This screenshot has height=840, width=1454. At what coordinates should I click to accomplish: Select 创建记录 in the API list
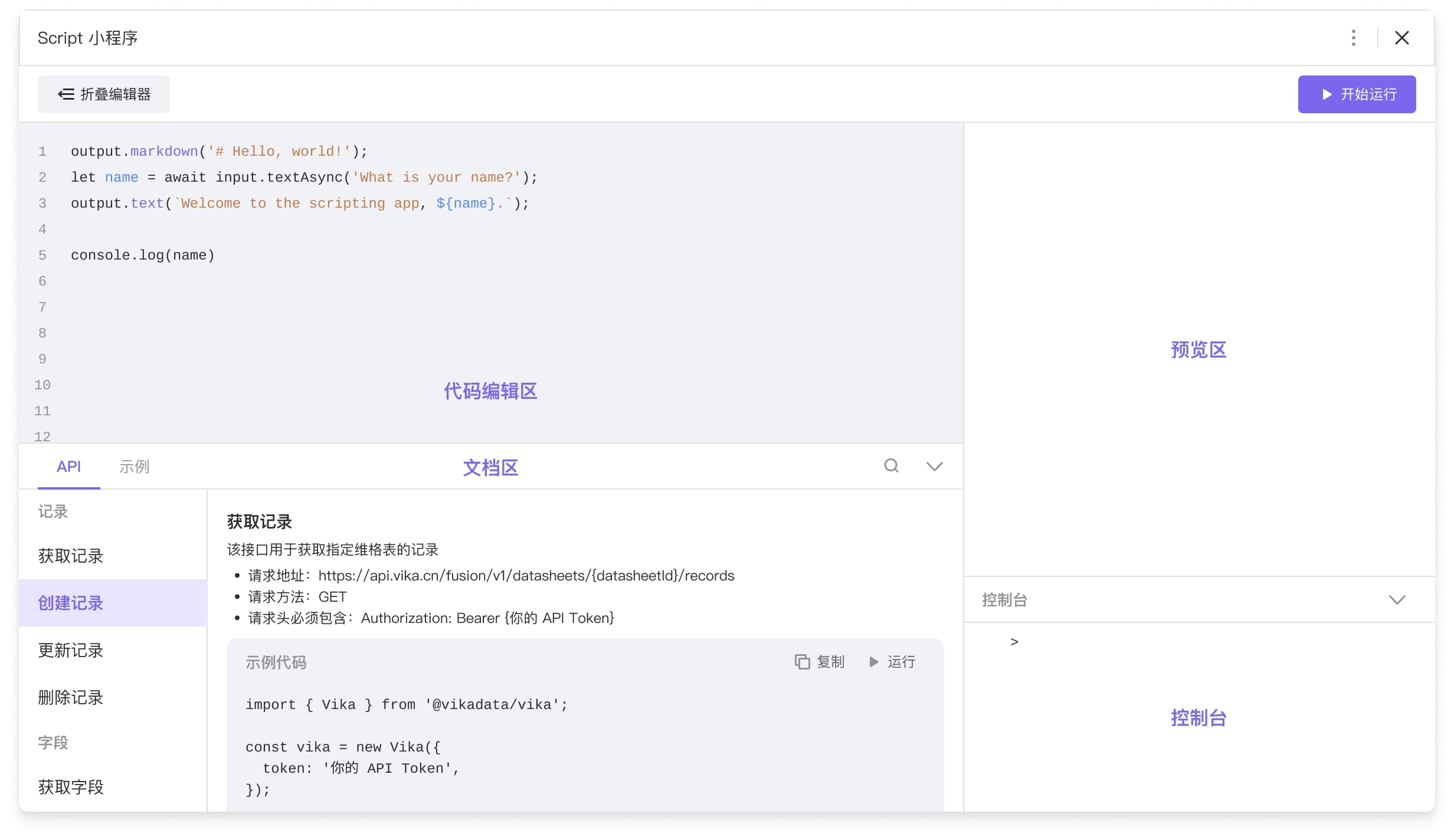[71, 603]
